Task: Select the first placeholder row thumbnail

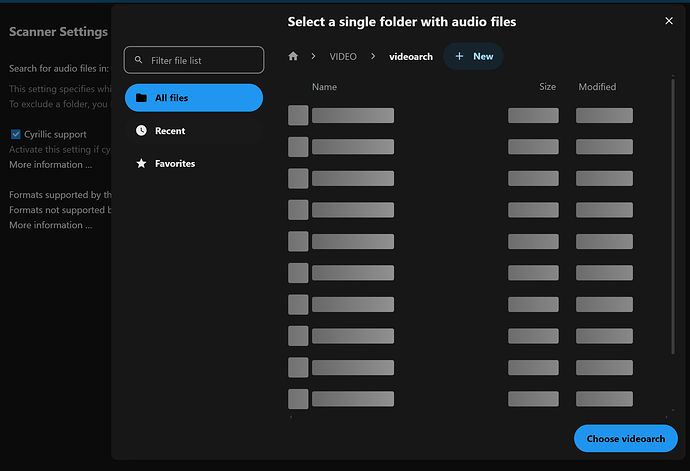Action: click(298, 116)
